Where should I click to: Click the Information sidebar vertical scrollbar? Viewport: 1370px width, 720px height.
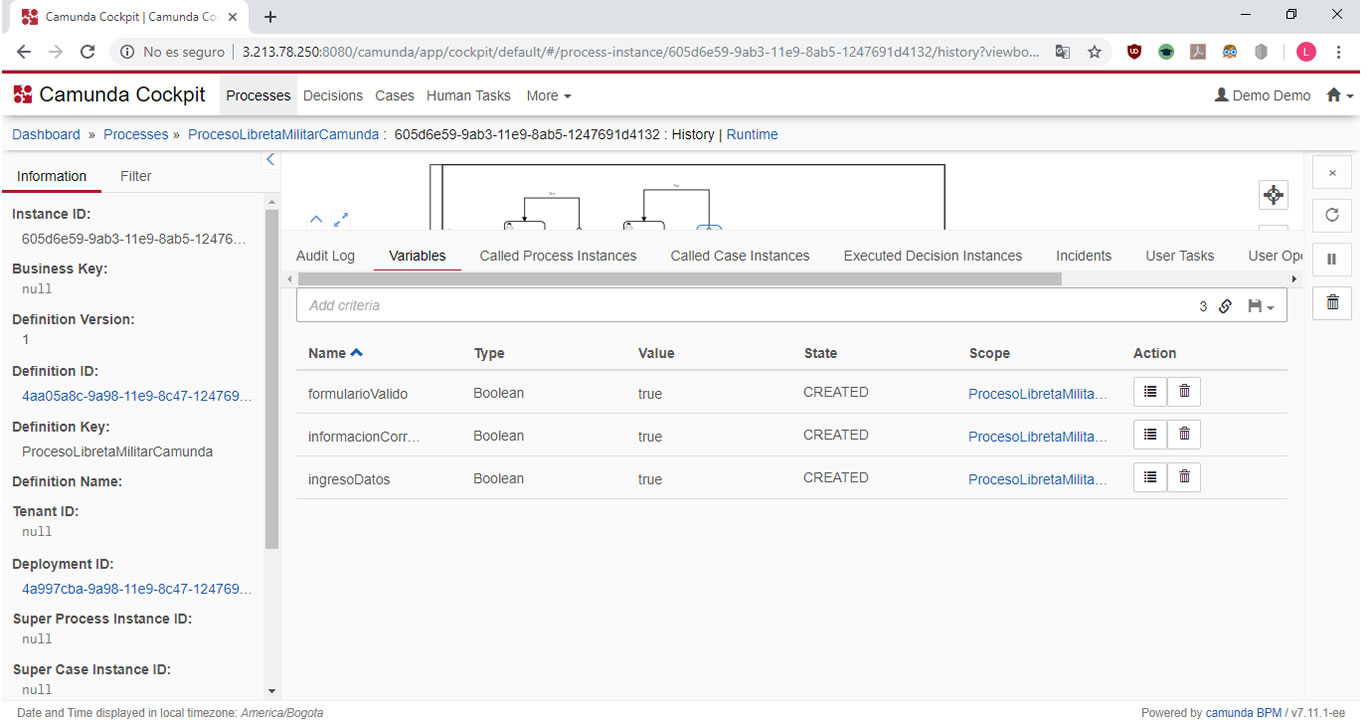(x=272, y=380)
